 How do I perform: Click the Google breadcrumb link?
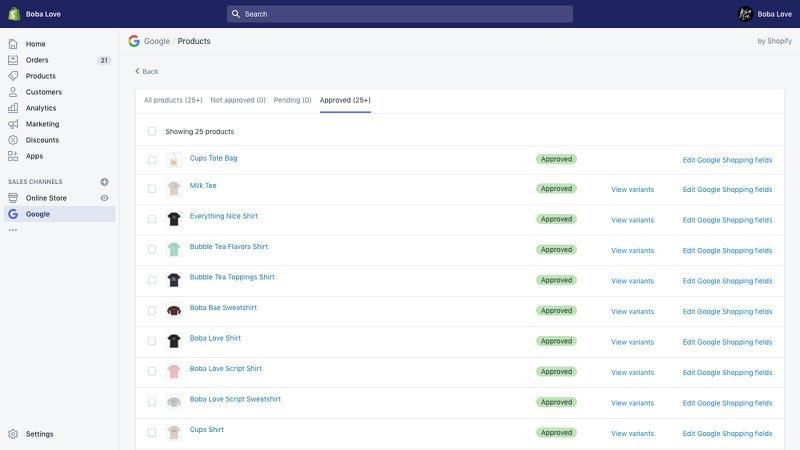coord(157,41)
